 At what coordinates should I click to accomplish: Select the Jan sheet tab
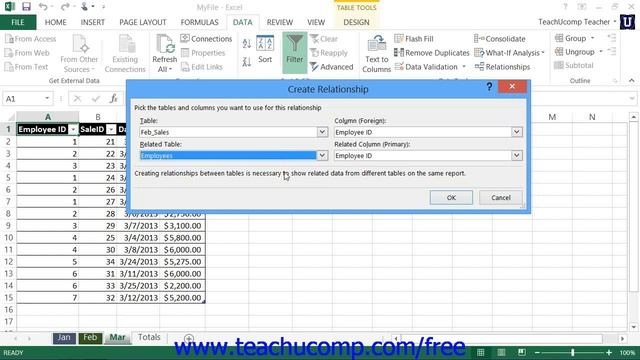(64, 338)
